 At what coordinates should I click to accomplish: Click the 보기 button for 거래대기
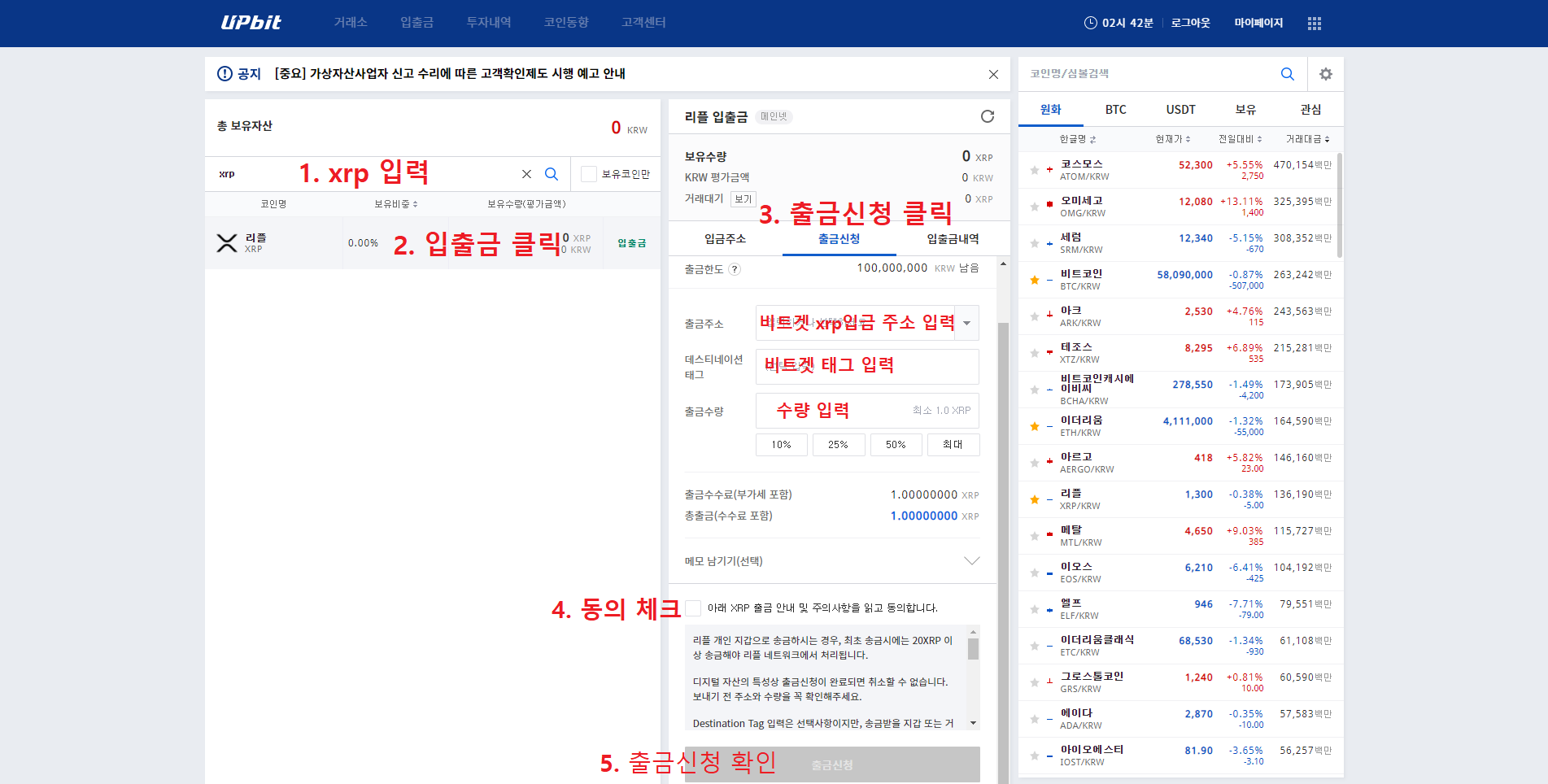pyautogui.click(x=743, y=199)
